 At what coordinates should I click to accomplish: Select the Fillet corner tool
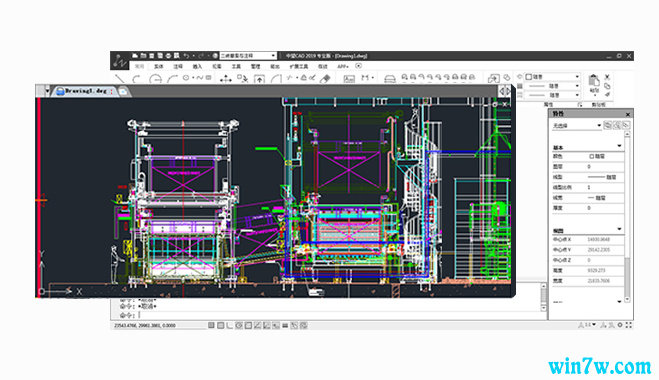(276, 79)
